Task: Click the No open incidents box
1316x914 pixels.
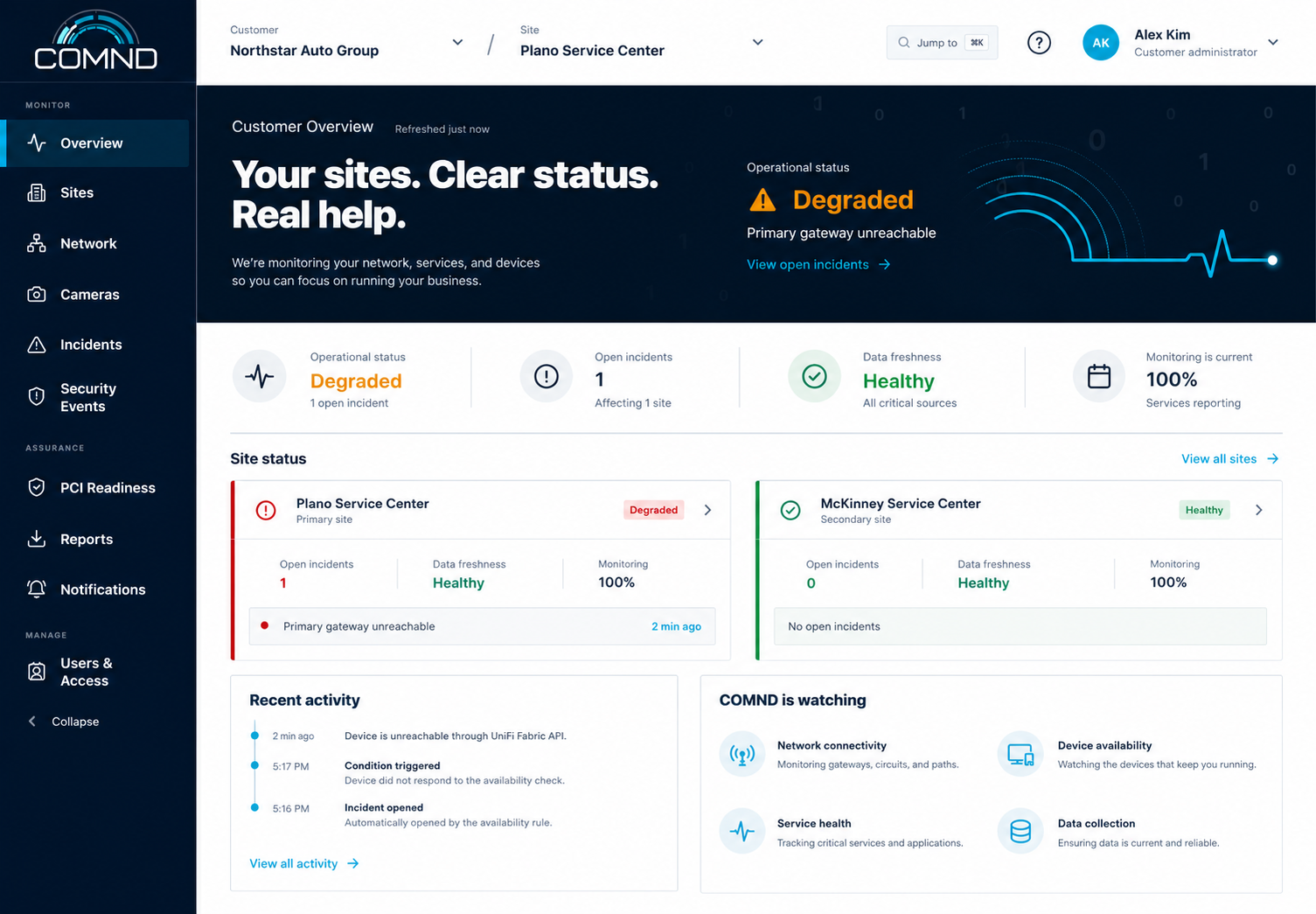Action: (1020, 626)
